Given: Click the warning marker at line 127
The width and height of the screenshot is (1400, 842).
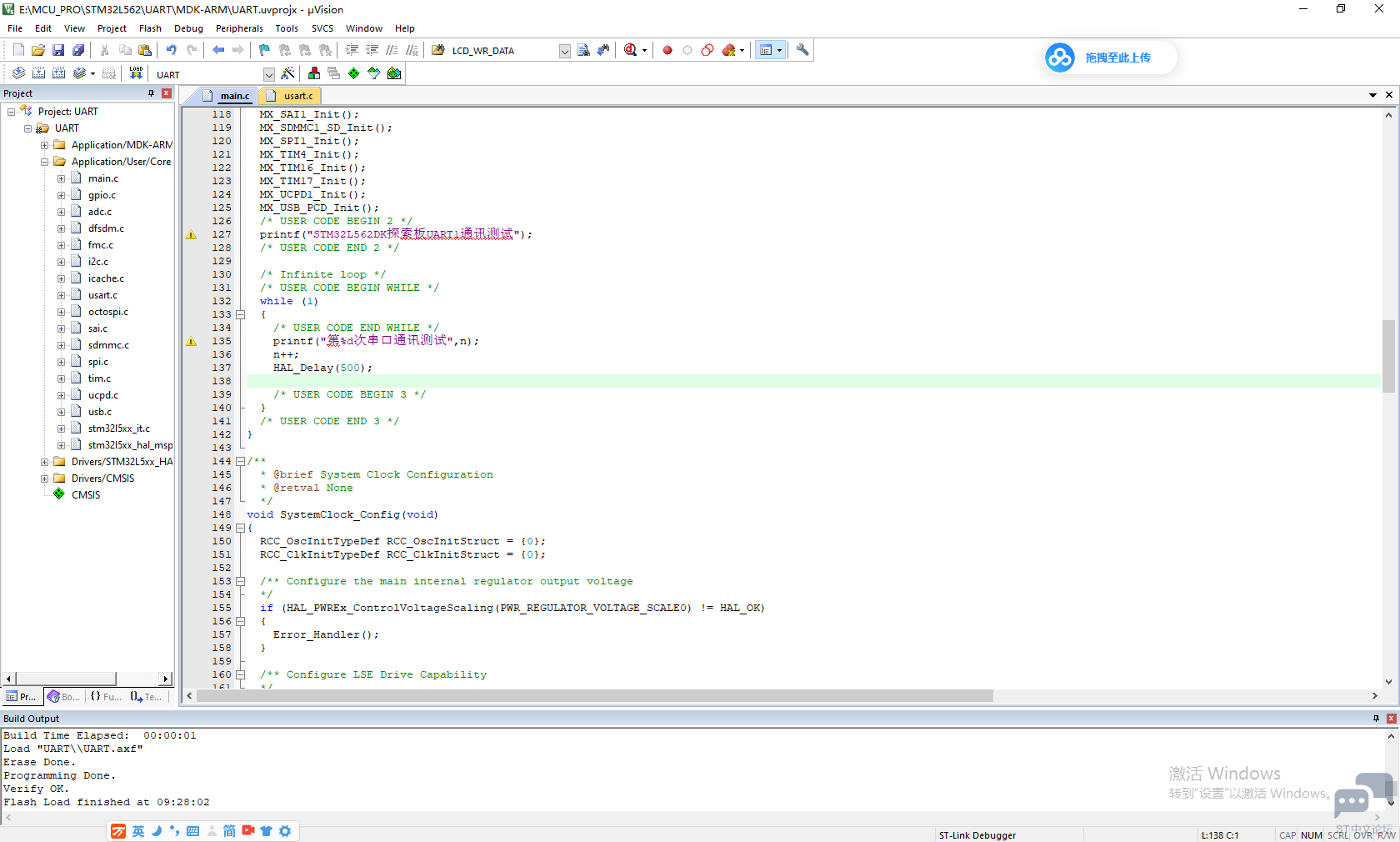Looking at the screenshot, I should (x=191, y=234).
